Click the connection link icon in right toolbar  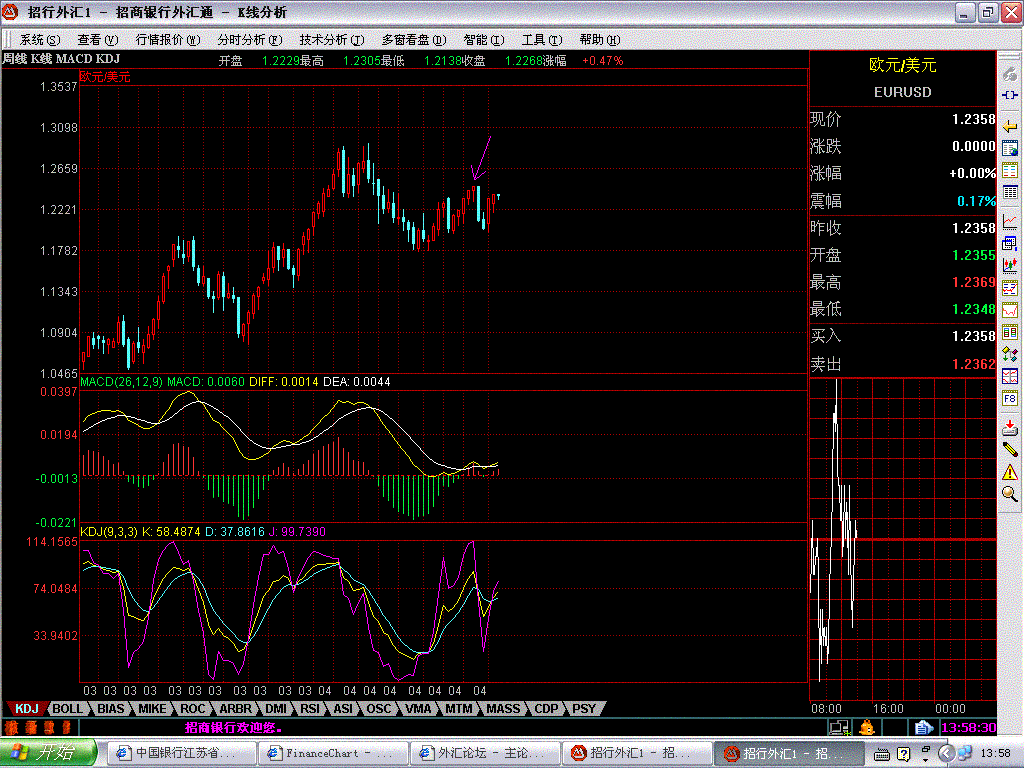click(1010, 95)
